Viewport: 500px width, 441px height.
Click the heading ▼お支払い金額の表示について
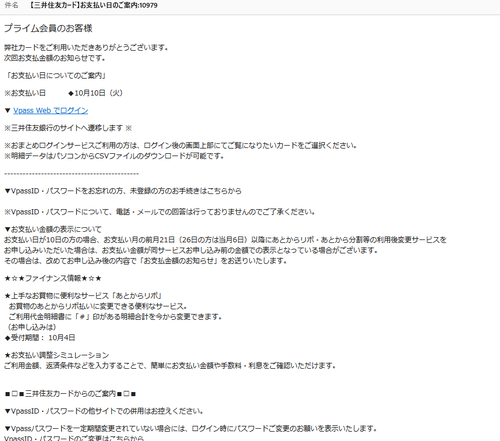pyautogui.click(x=53, y=229)
